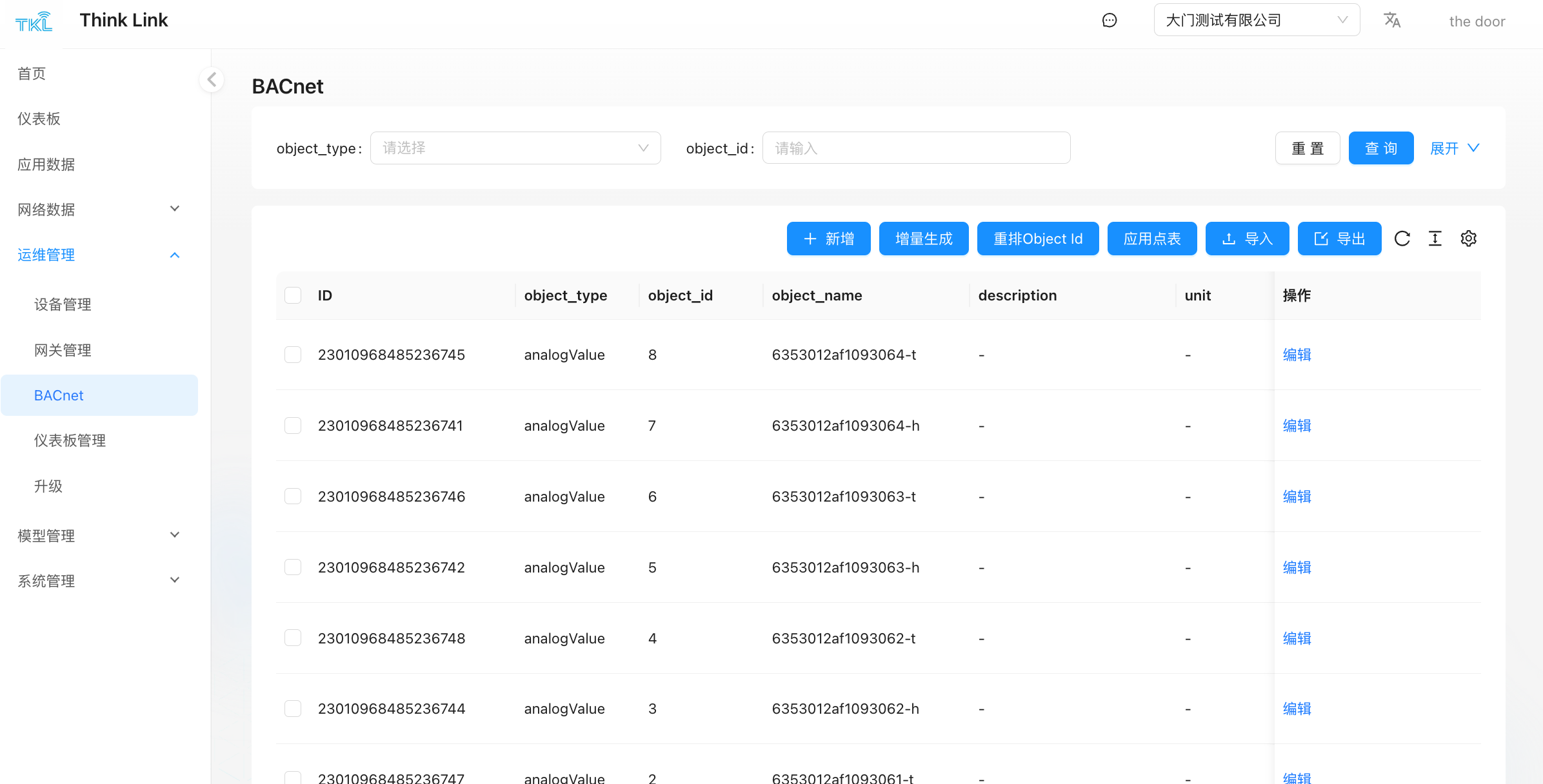The image size is (1543, 784).
Task: Toggle the select-all header checkbox
Action: click(x=293, y=295)
